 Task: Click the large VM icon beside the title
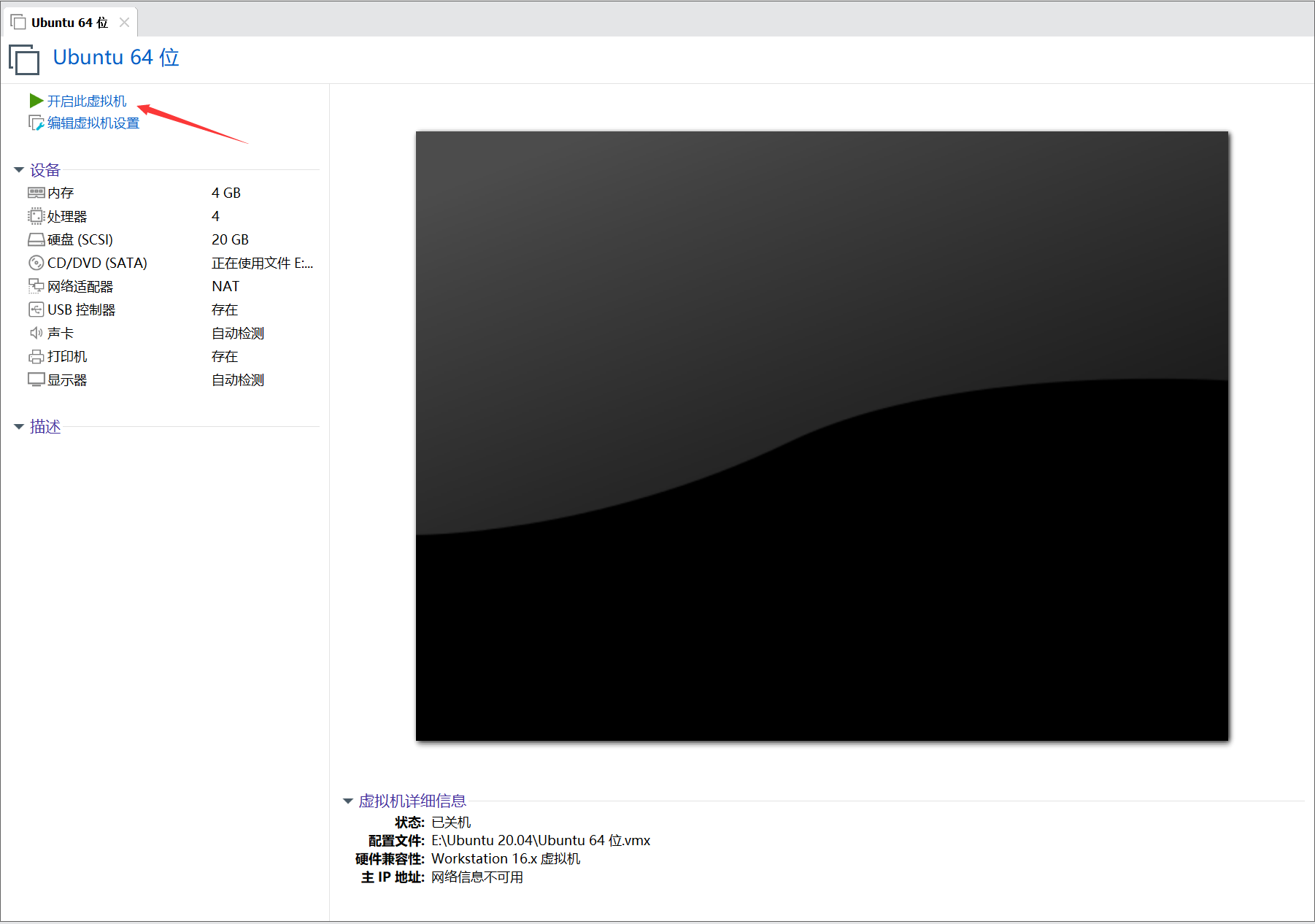(24, 59)
